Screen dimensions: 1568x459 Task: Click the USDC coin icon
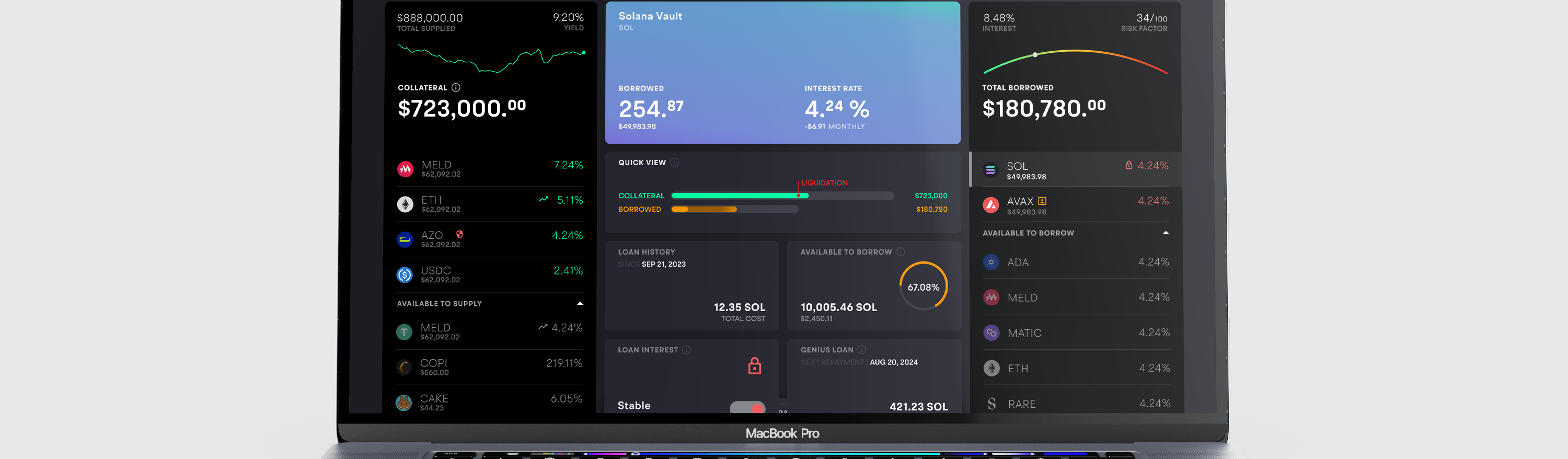[405, 275]
